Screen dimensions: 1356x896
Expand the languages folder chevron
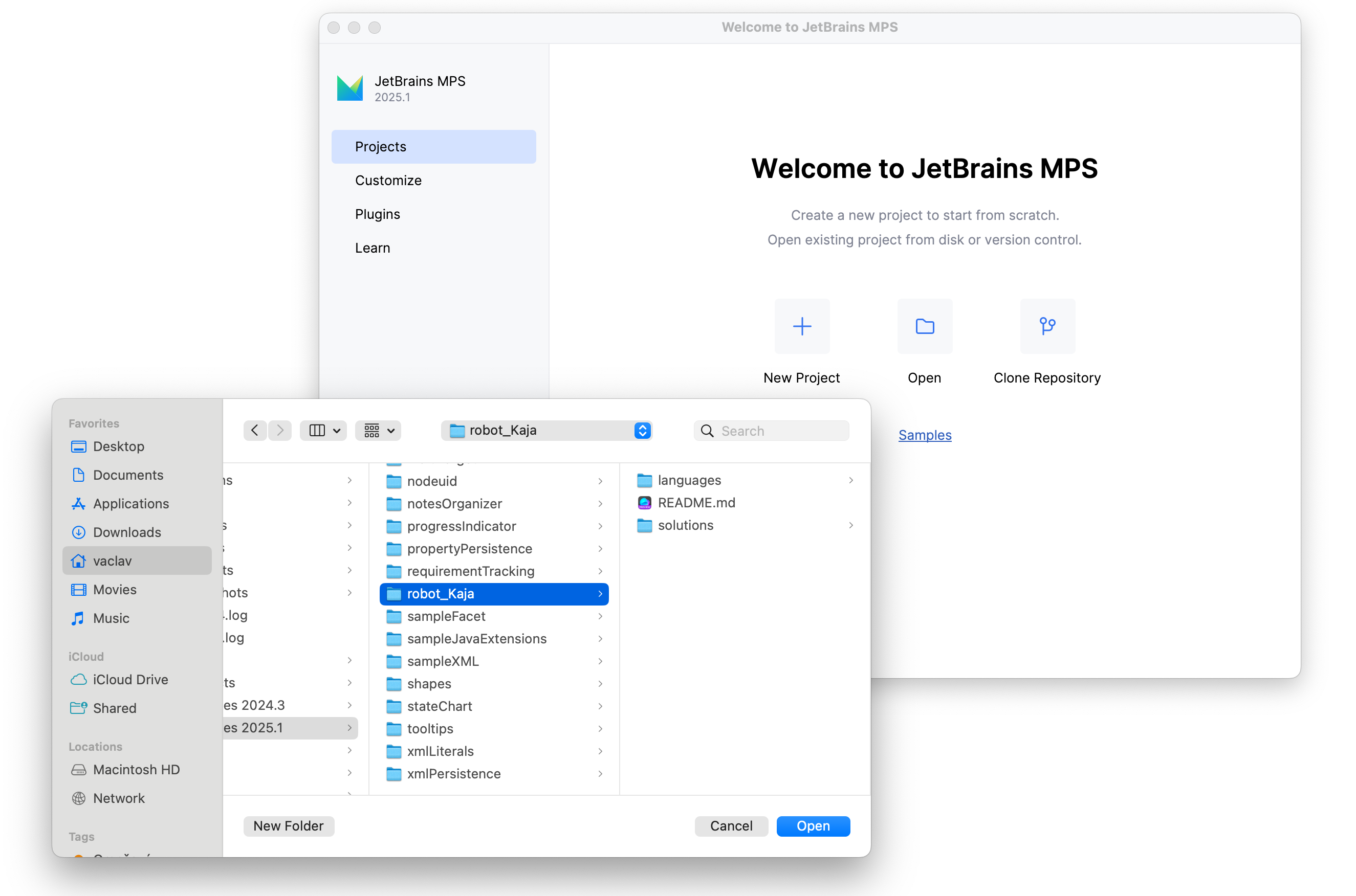coord(850,481)
